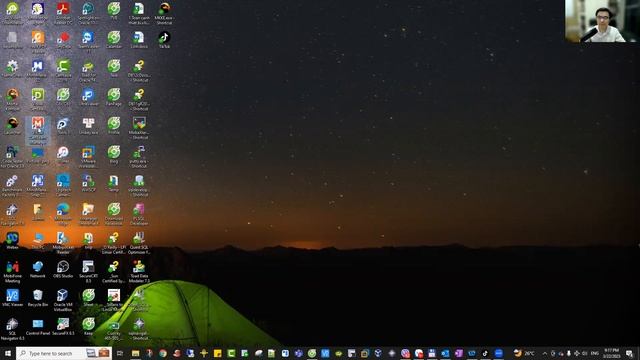640x360 pixels.
Task: Open the SQL Navigator 6.5 shortcut
Action: point(12,329)
